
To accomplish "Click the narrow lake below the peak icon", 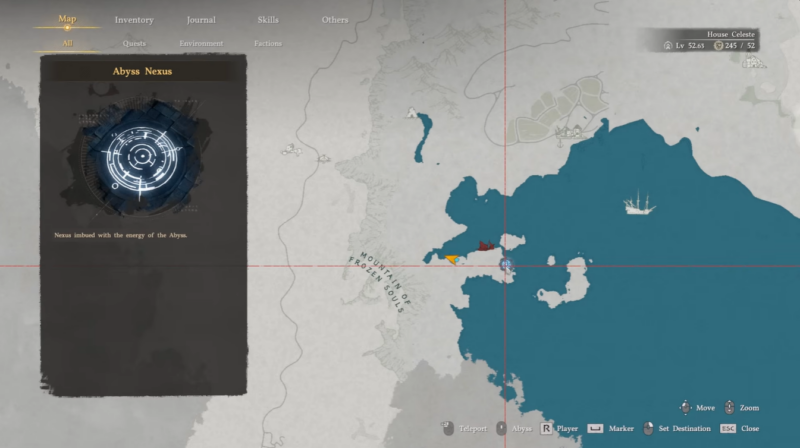I will (x=423, y=138).
